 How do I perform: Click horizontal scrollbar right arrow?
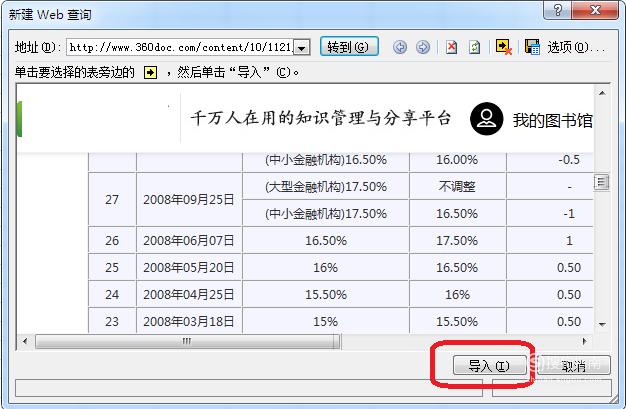[585, 341]
